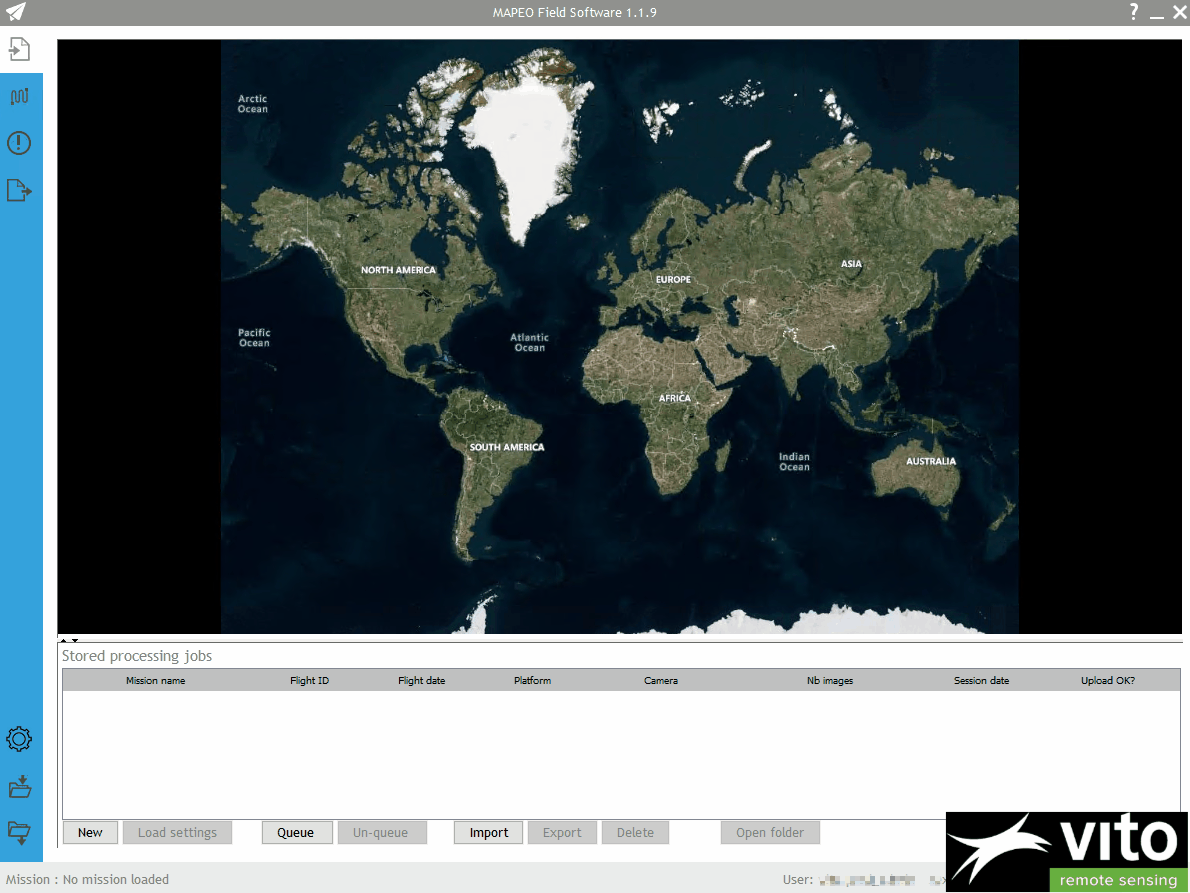Click the VITO remote sensing logo

coord(1066,851)
